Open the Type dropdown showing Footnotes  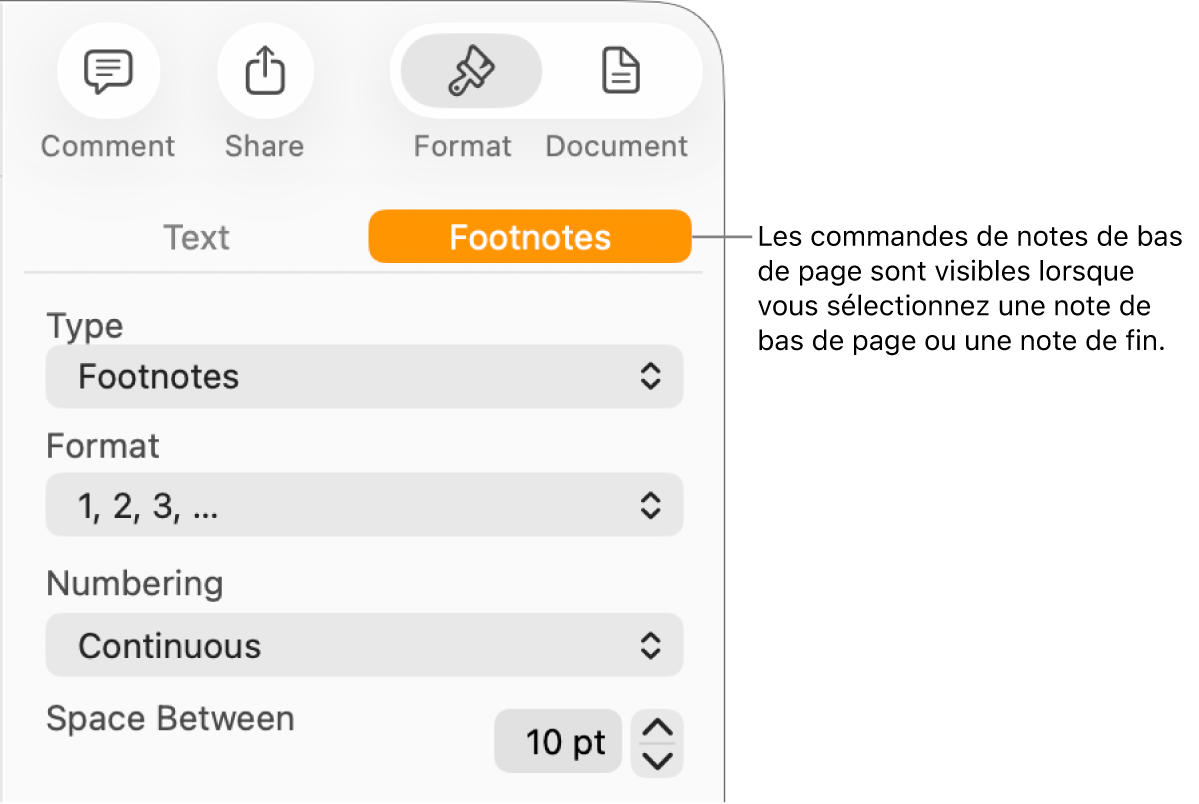pyautogui.click(x=364, y=377)
